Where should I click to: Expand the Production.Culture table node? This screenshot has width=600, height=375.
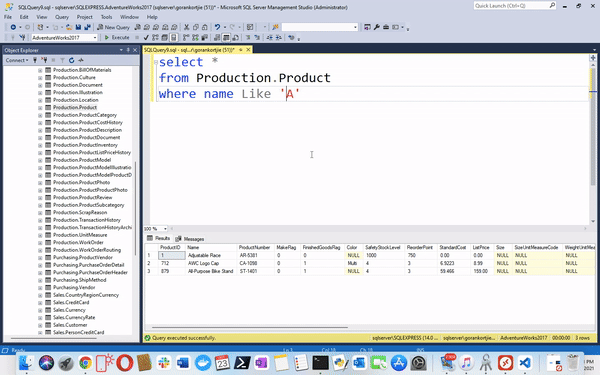[x=40, y=78]
